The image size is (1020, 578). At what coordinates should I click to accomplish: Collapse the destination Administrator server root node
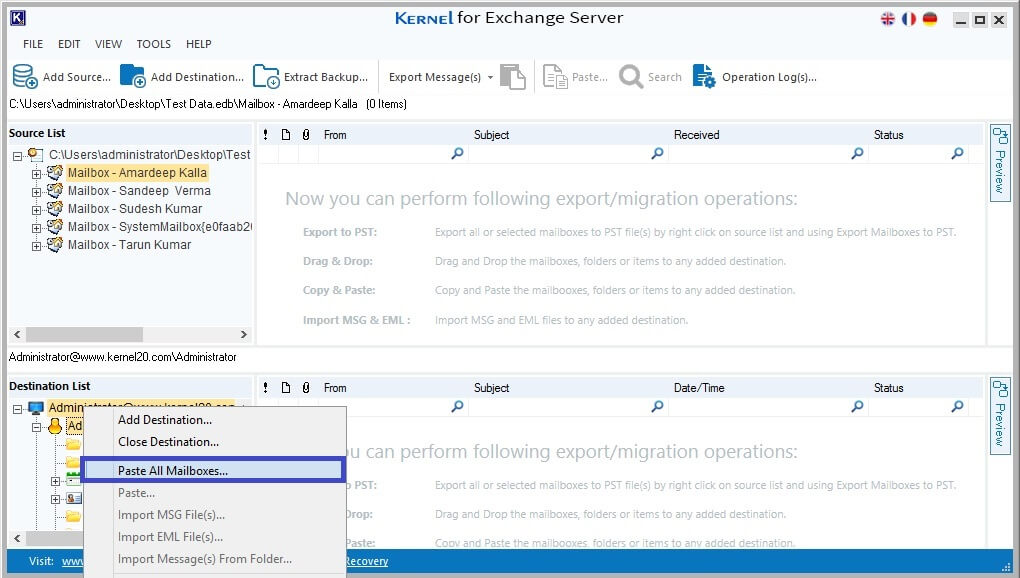tap(17, 409)
